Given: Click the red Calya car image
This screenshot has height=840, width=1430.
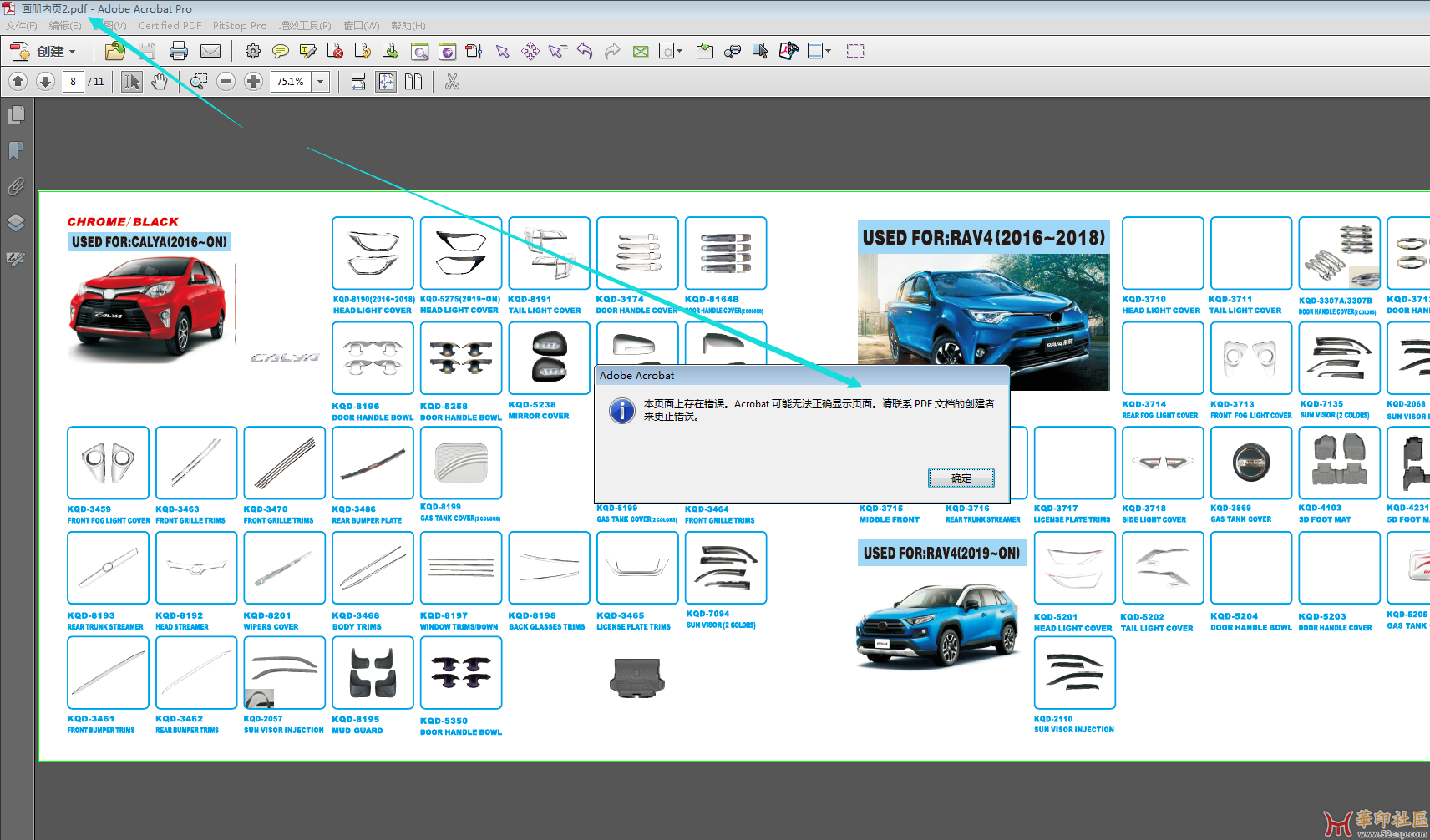Looking at the screenshot, I should point(147,307).
